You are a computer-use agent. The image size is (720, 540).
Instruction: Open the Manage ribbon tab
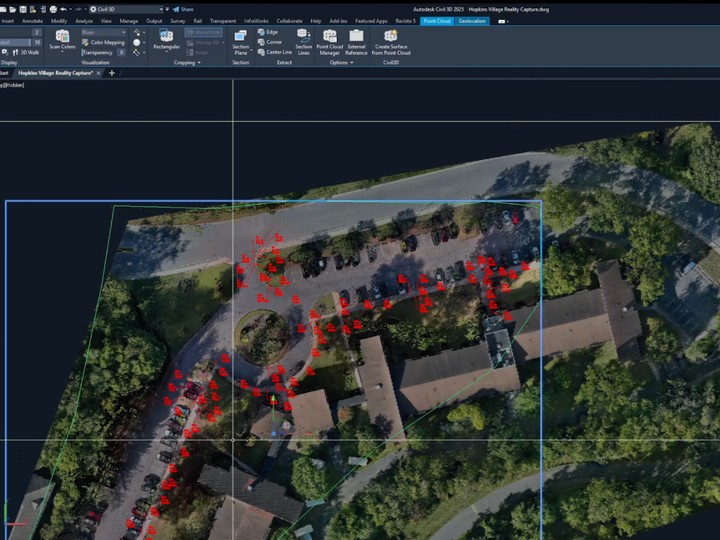tap(129, 21)
